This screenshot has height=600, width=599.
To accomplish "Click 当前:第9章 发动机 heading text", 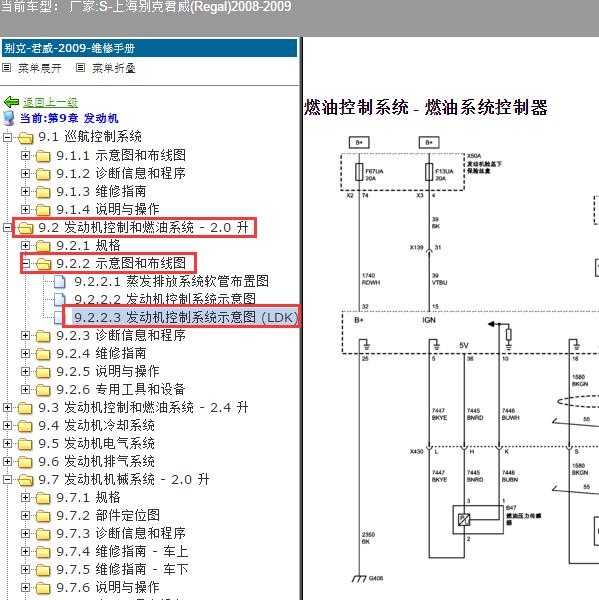I will 69,118.
